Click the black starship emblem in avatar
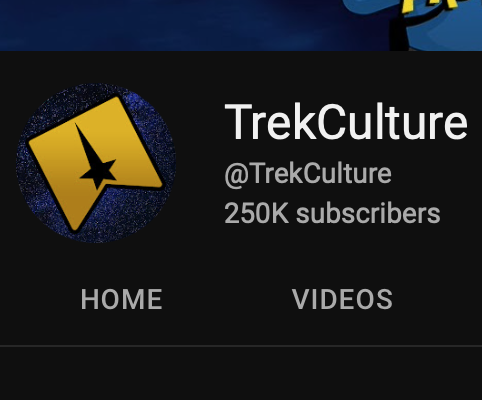The width and height of the screenshot is (482, 400). coord(95,157)
